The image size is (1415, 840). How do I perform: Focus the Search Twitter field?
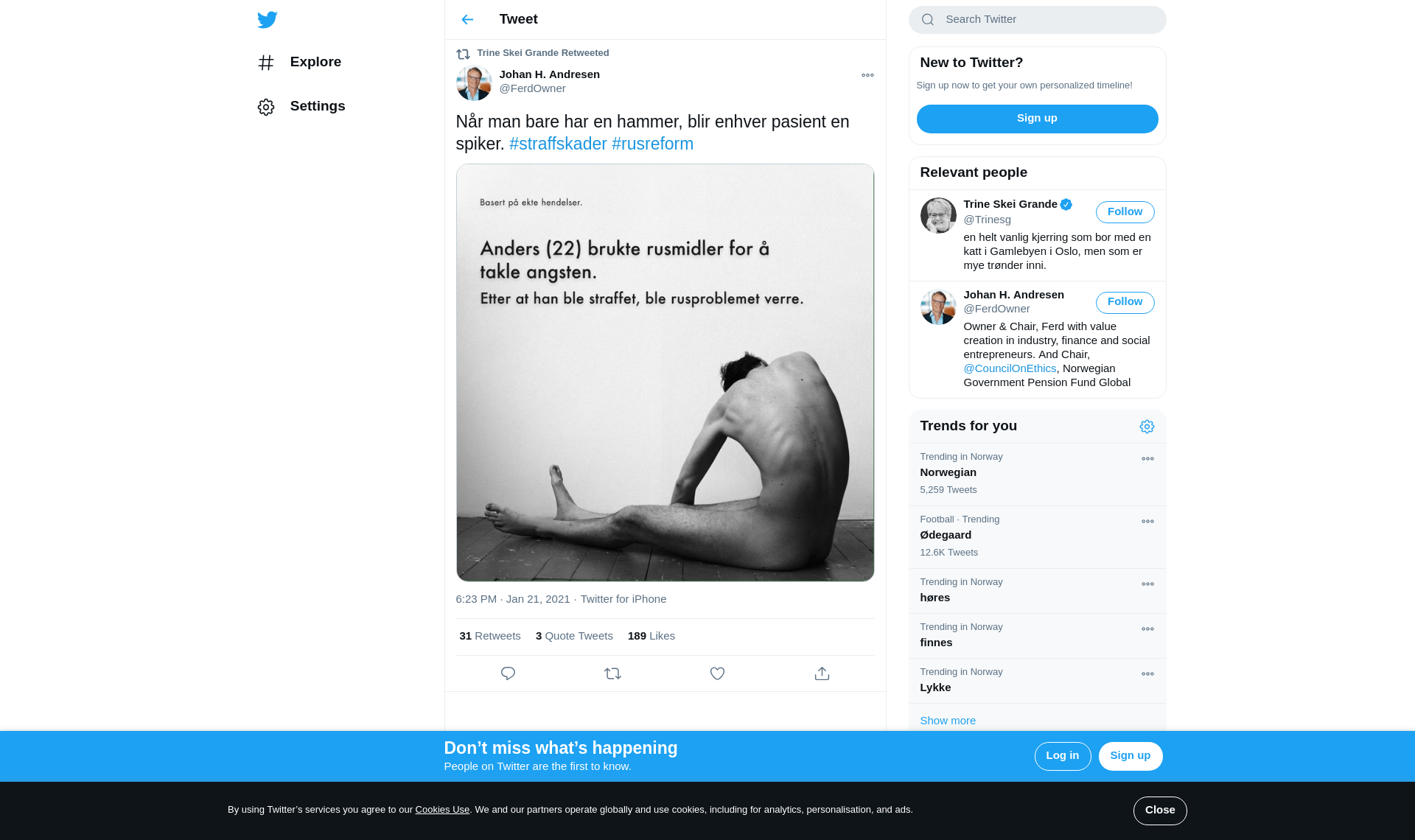[x=1037, y=20]
